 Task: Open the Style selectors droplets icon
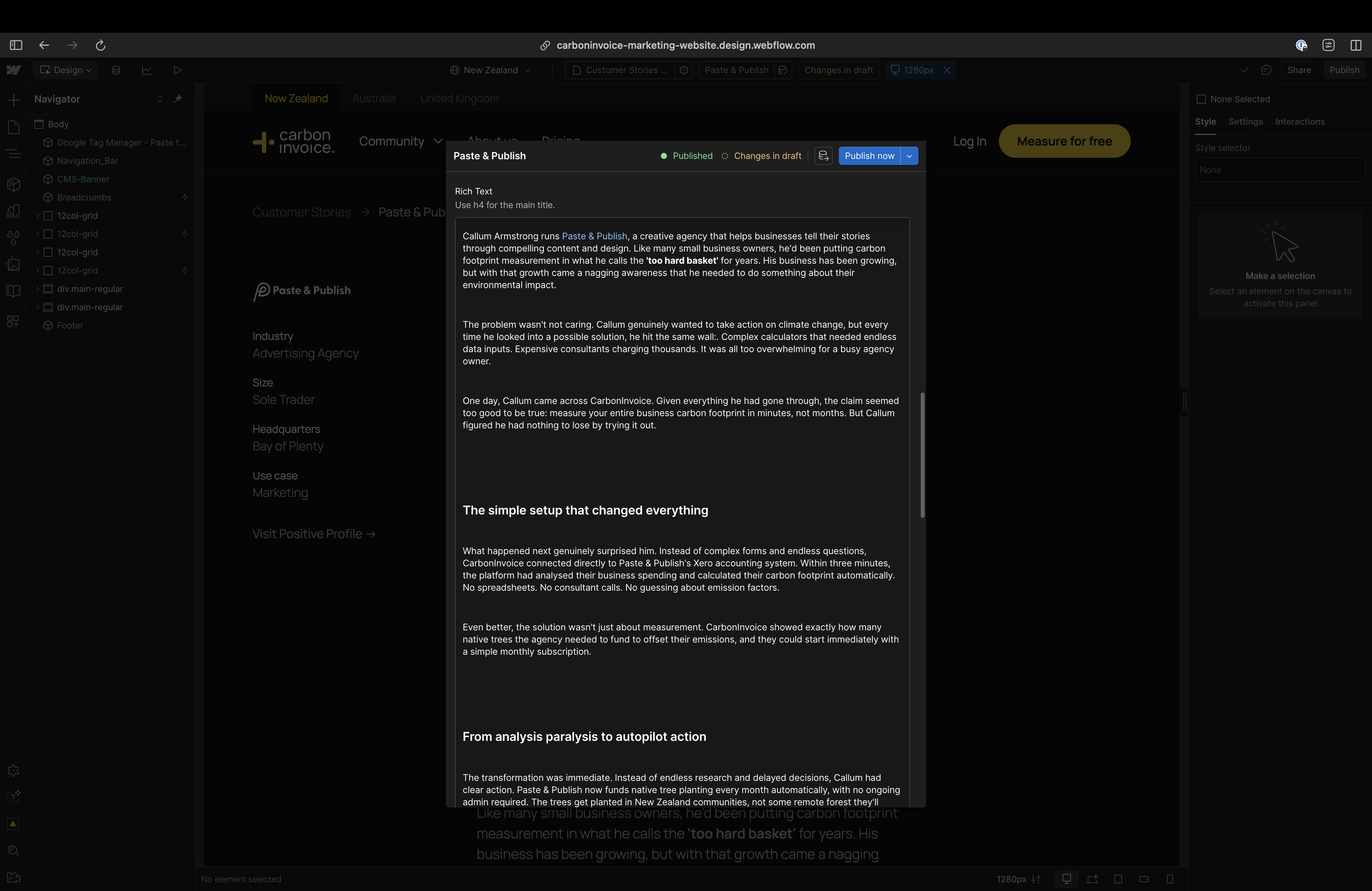pos(13,237)
